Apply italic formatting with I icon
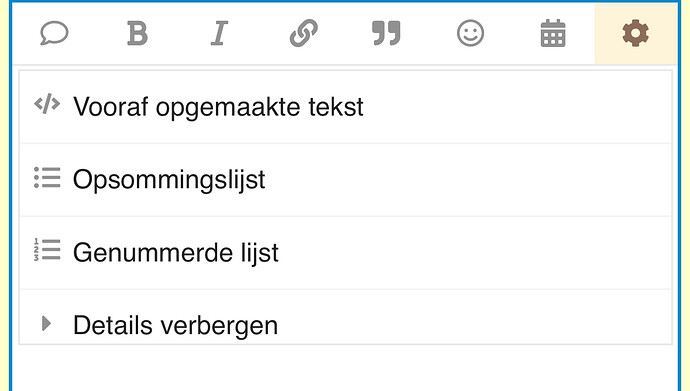The image size is (690, 391). [x=219, y=33]
